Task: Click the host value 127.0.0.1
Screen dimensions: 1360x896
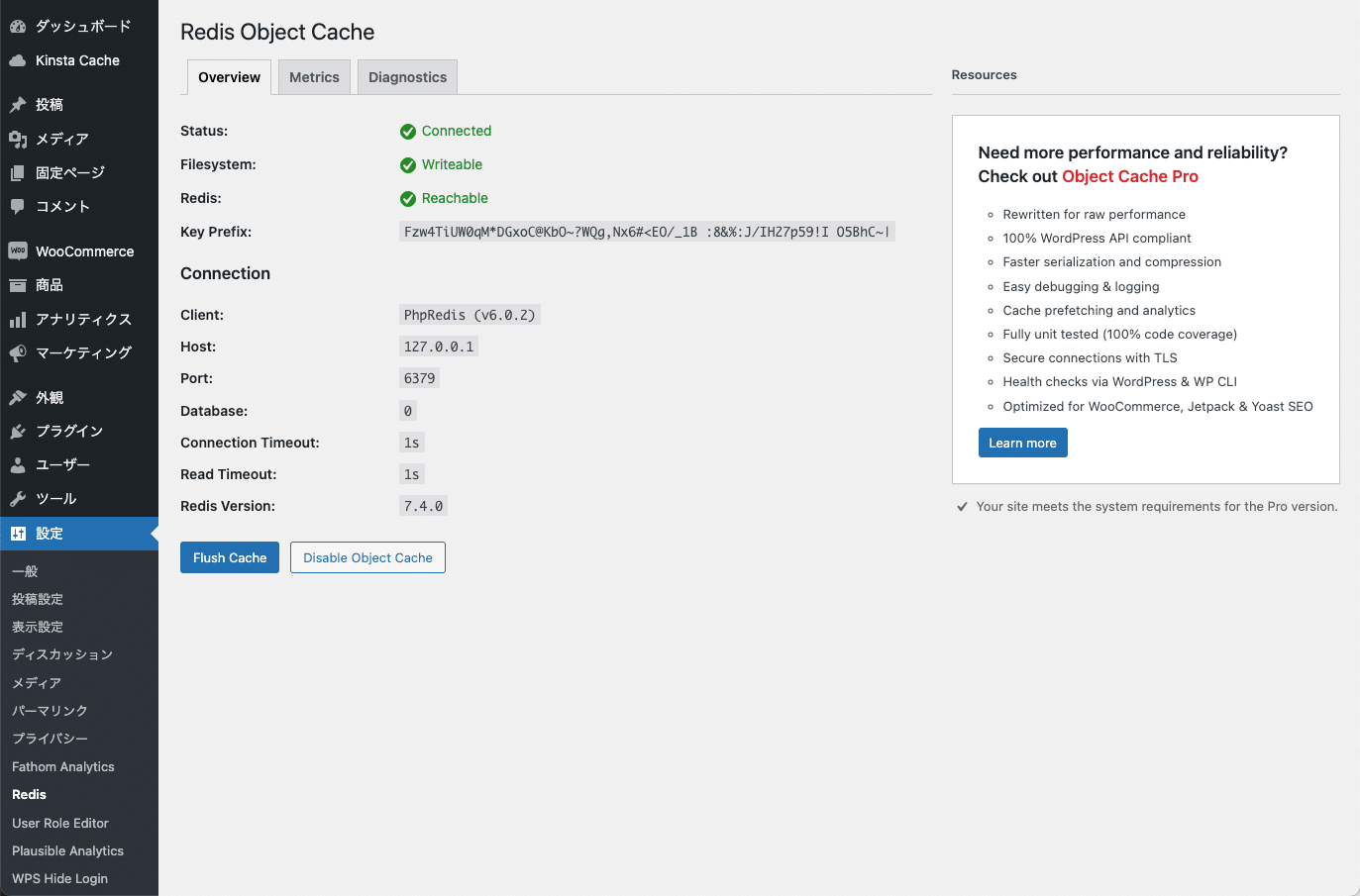Action: [x=439, y=347]
